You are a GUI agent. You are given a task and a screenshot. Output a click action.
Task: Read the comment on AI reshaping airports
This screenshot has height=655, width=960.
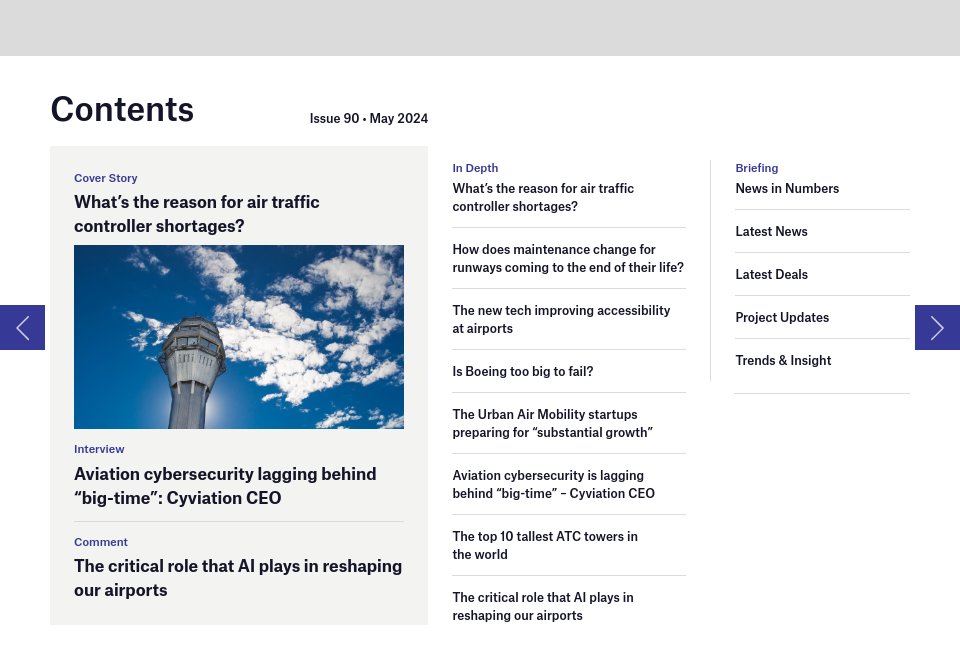(x=237, y=577)
